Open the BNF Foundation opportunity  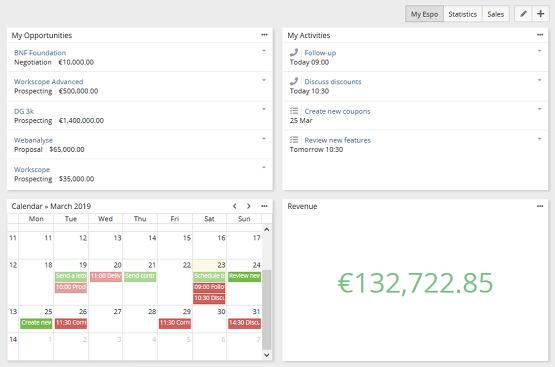[40, 53]
